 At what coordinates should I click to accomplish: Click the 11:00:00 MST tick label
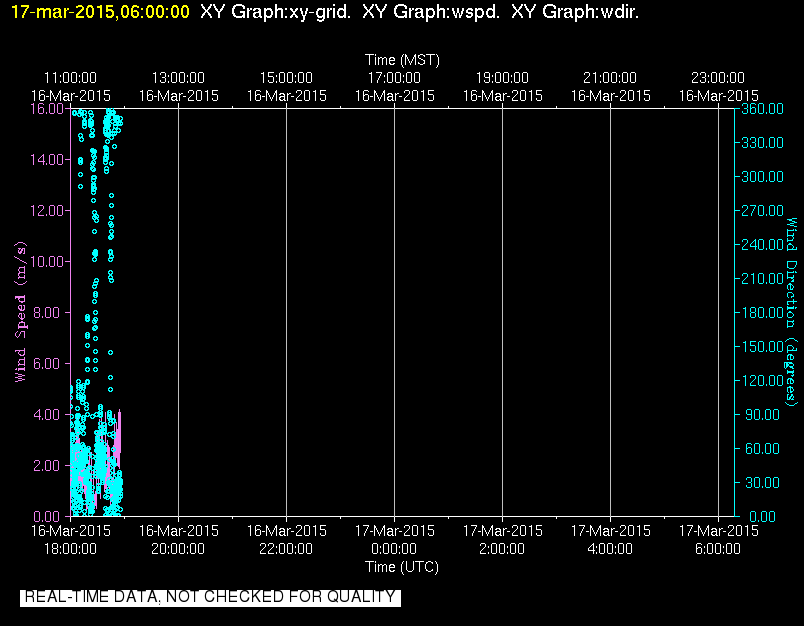tap(70, 78)
